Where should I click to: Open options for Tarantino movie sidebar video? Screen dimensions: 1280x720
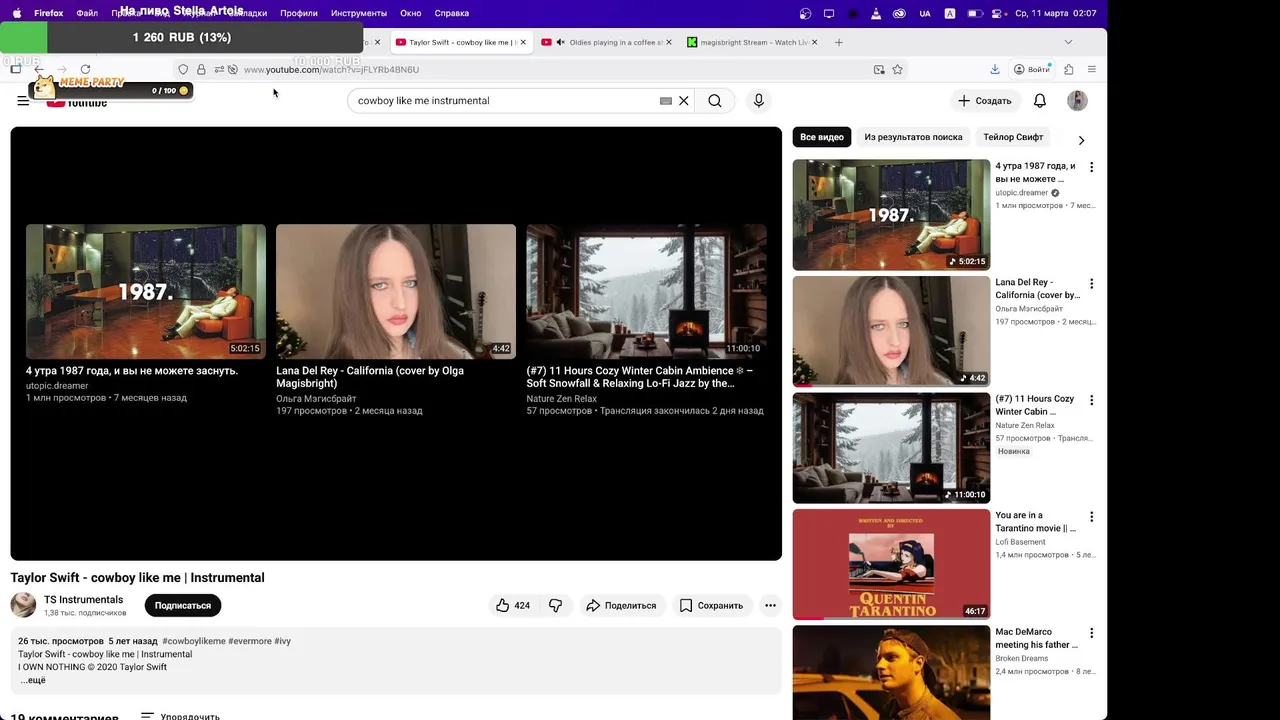tap(1091, 517)
